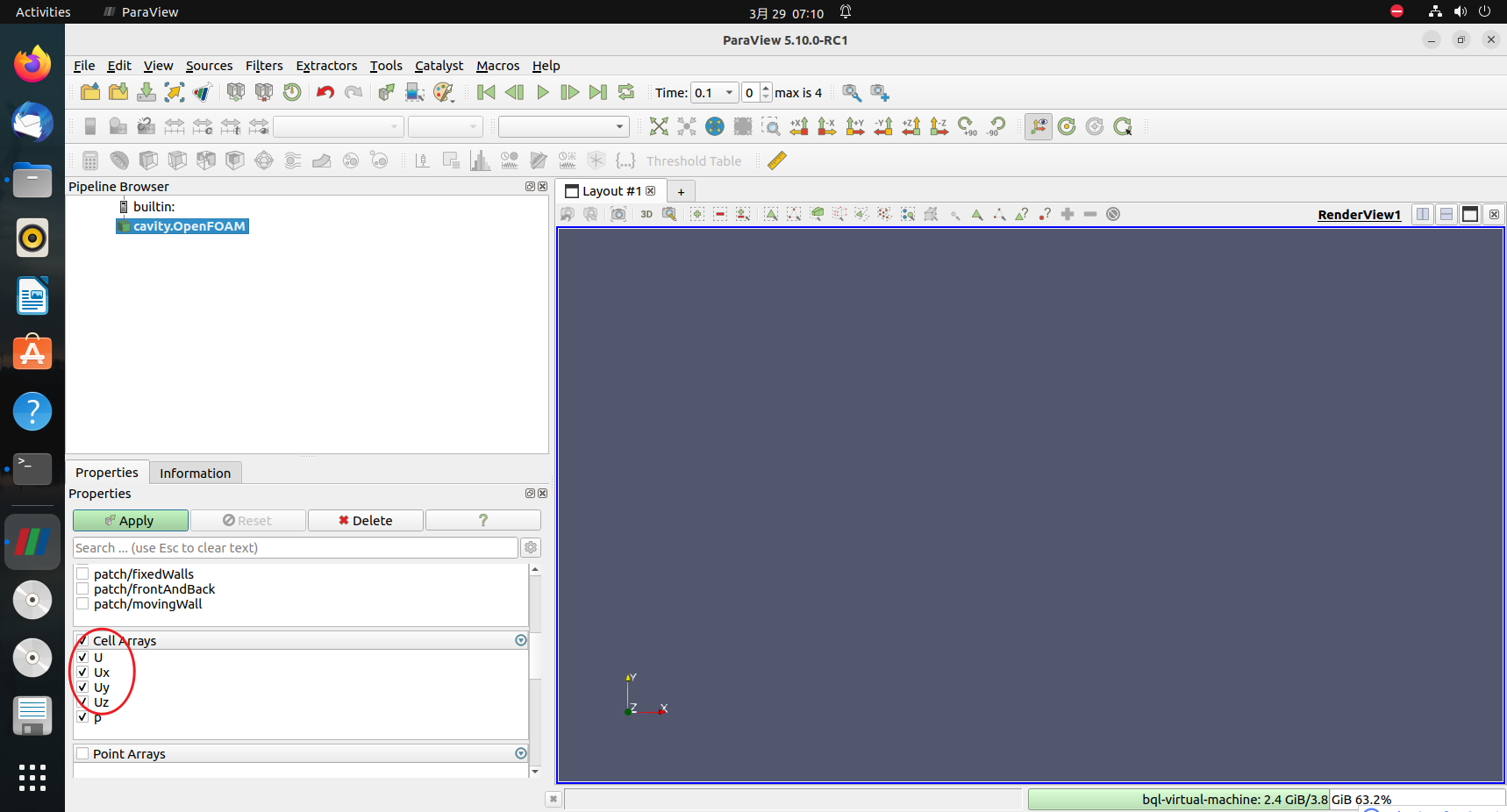Increment the time step spinner
The width and height of the screenshot is (1507, 812).
pyautogui.click(x=766, y=89)
